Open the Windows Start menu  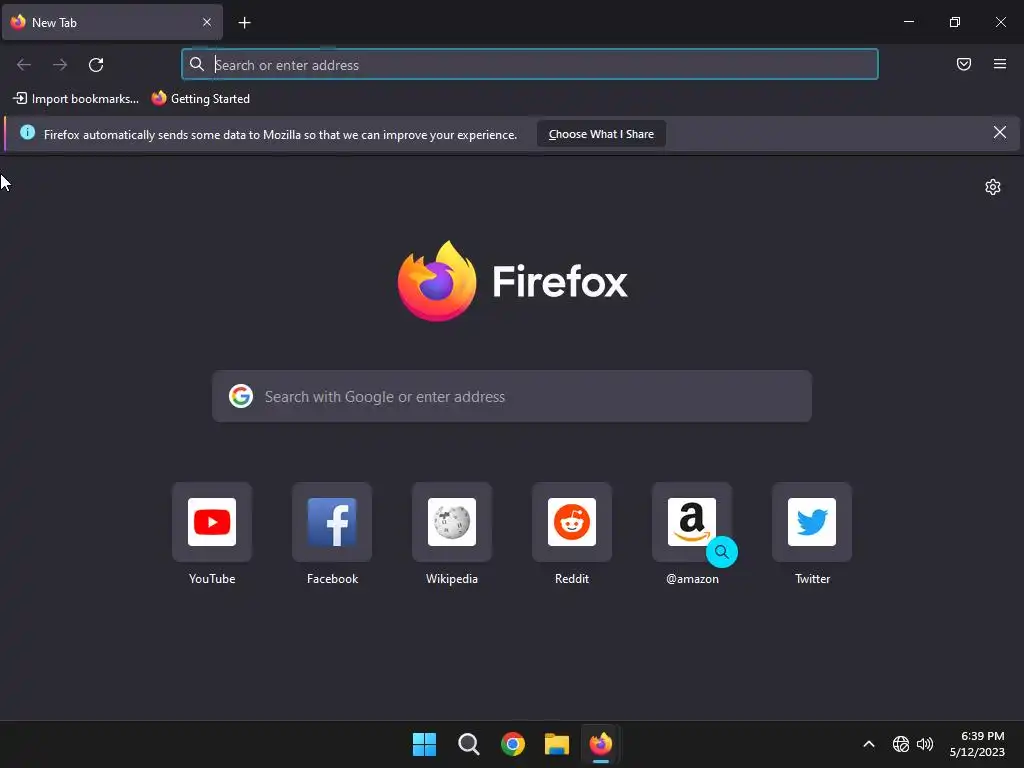(x=424, y=744)
